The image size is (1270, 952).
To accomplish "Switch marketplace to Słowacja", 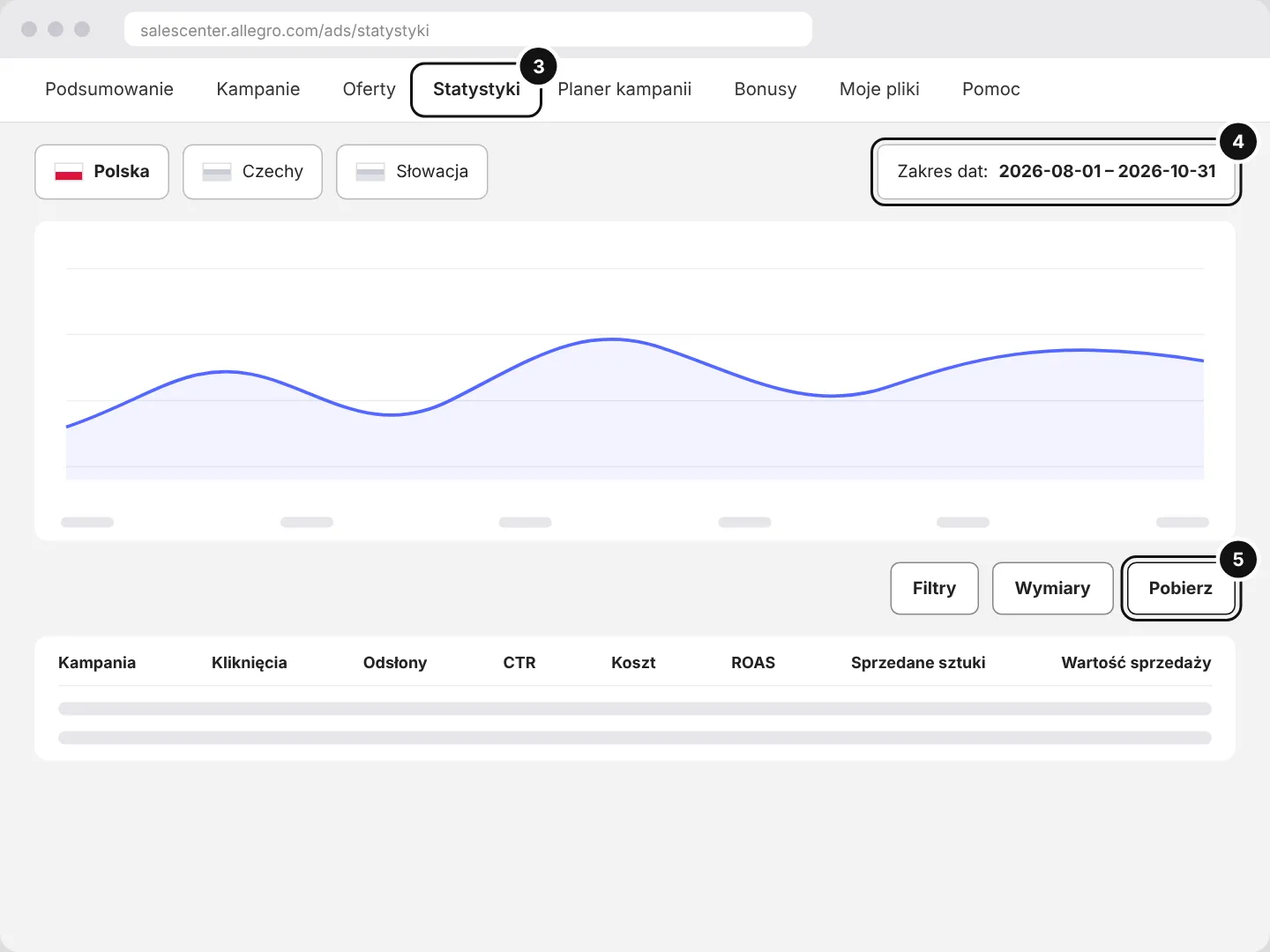I will (x=412, y=172).
